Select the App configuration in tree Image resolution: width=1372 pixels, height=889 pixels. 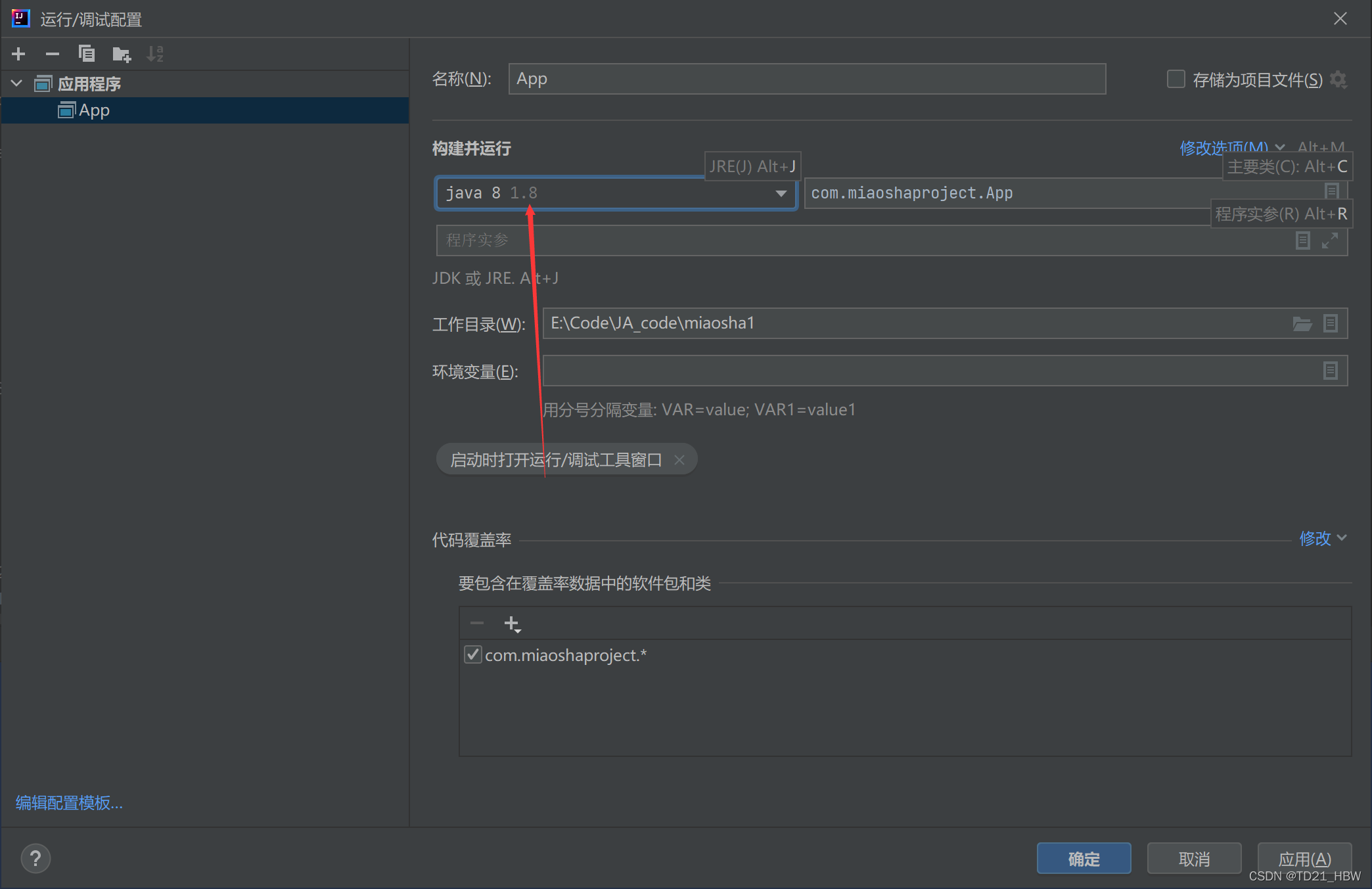click(94, 110)
